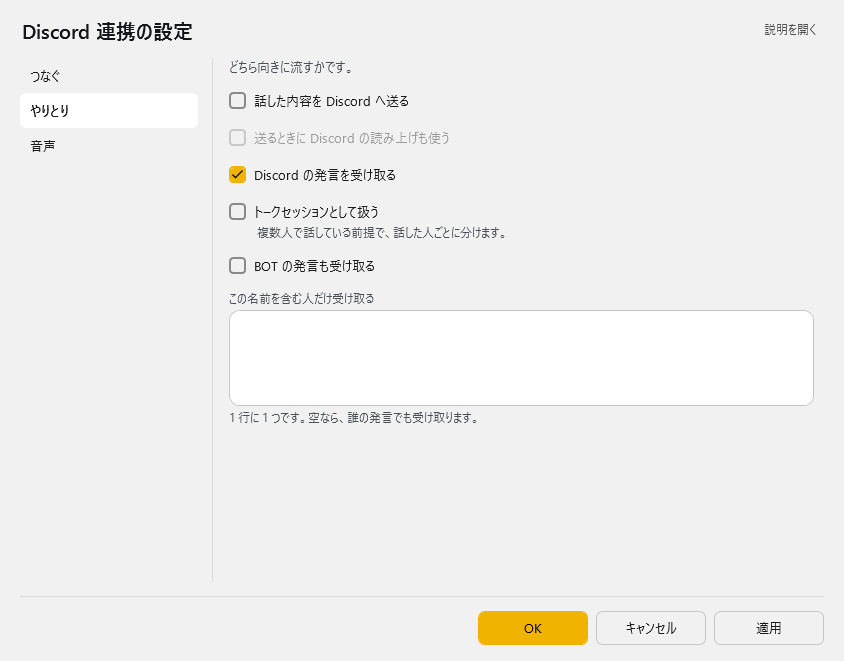Click the キャンセル button
Image resolution: width=844 pixels, height=661 pixels.
click(650, 628)
